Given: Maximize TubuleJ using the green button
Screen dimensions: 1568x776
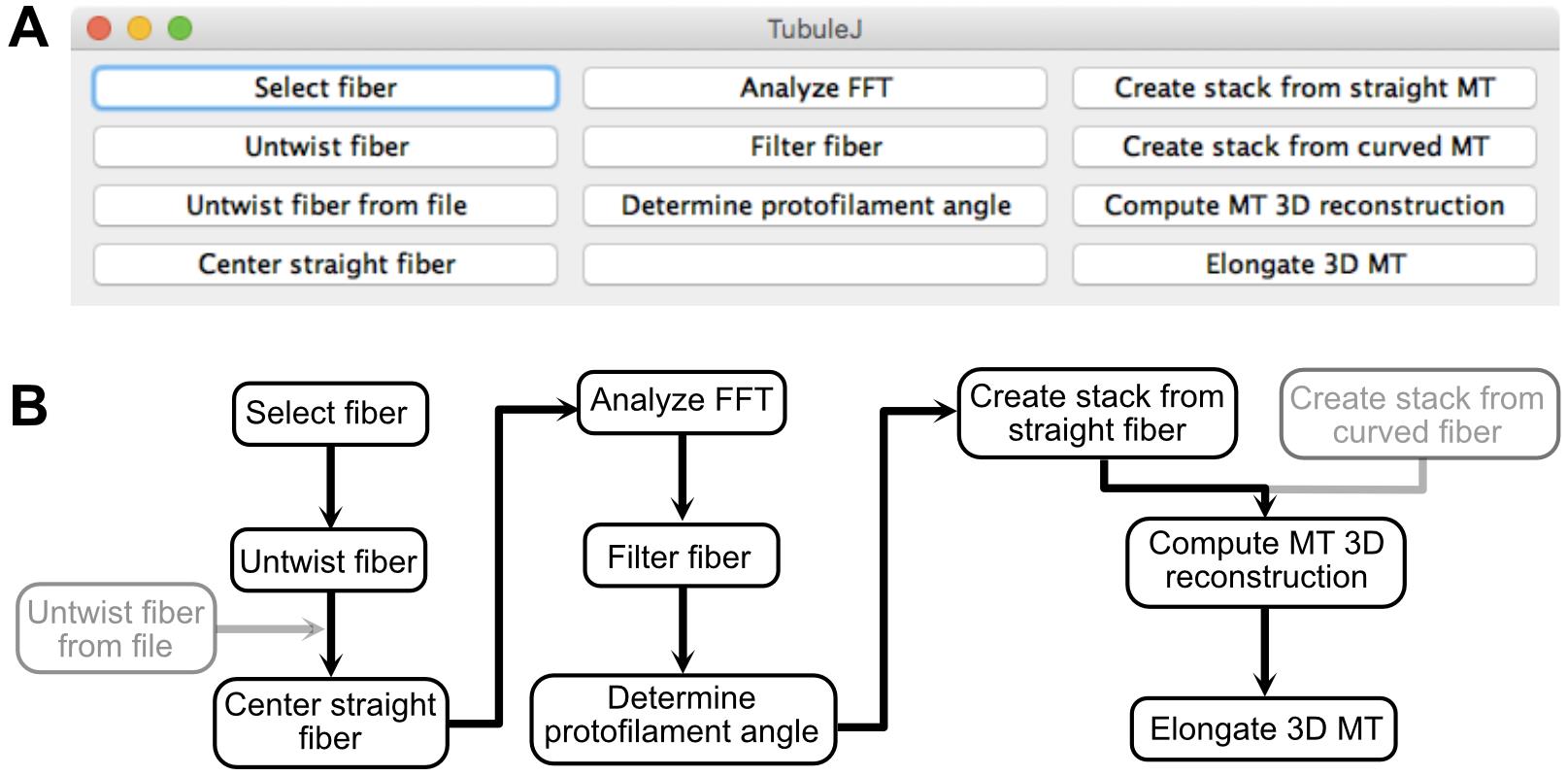Looking at the screenshot, I should [180, 29].
